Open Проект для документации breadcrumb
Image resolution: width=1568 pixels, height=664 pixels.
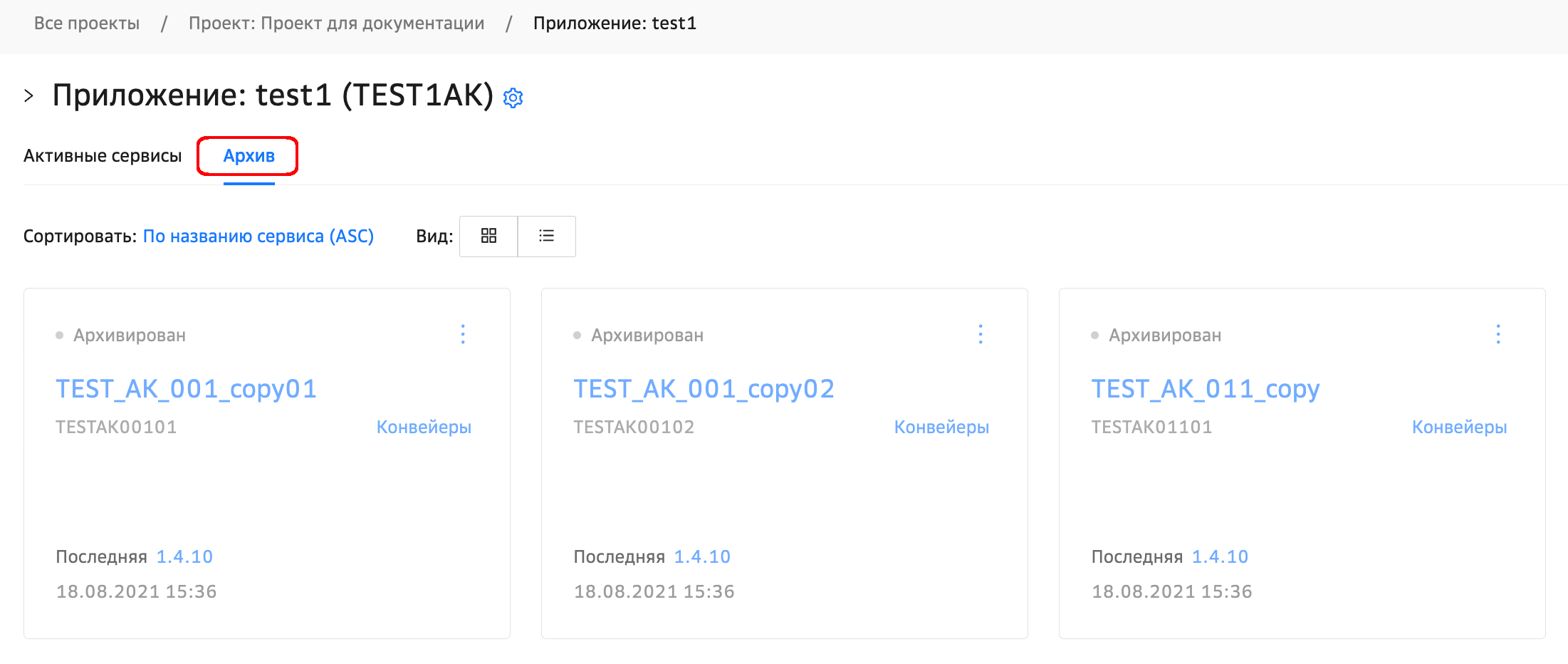coord(336,24)
